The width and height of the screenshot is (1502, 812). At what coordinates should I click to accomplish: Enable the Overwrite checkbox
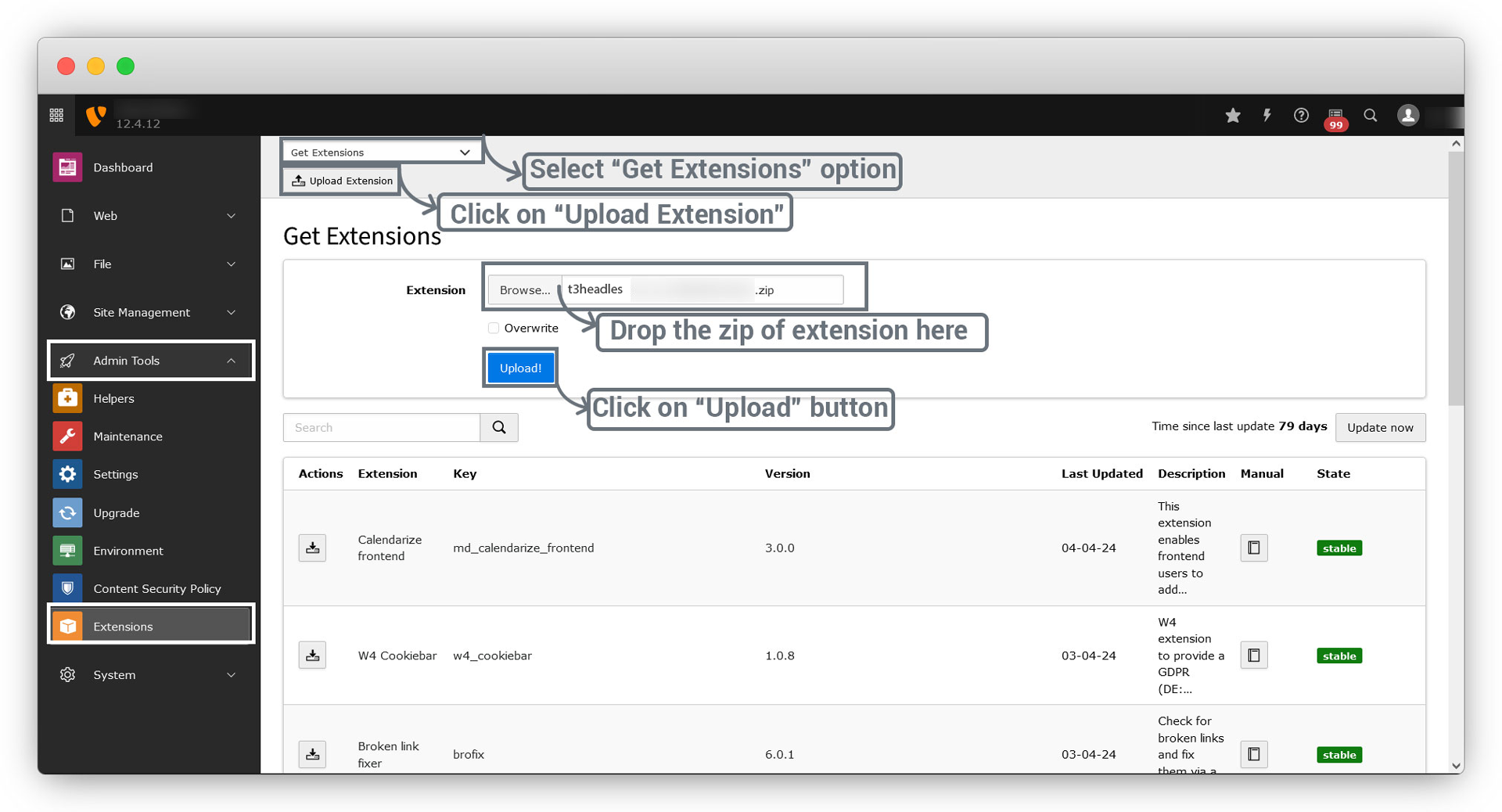click(x=494, y=329)
